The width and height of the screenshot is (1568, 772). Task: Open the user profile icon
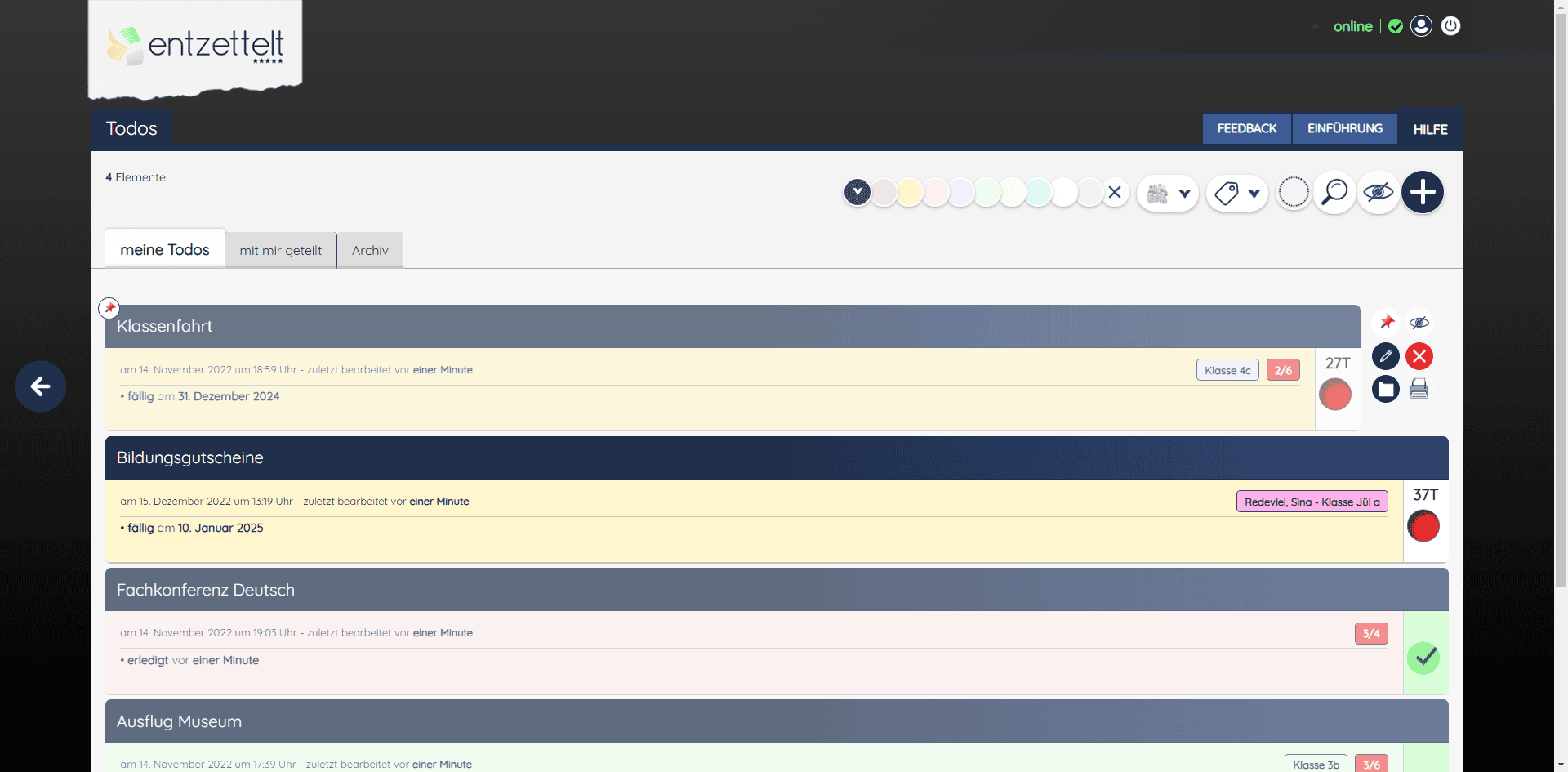coord(1421,26)
